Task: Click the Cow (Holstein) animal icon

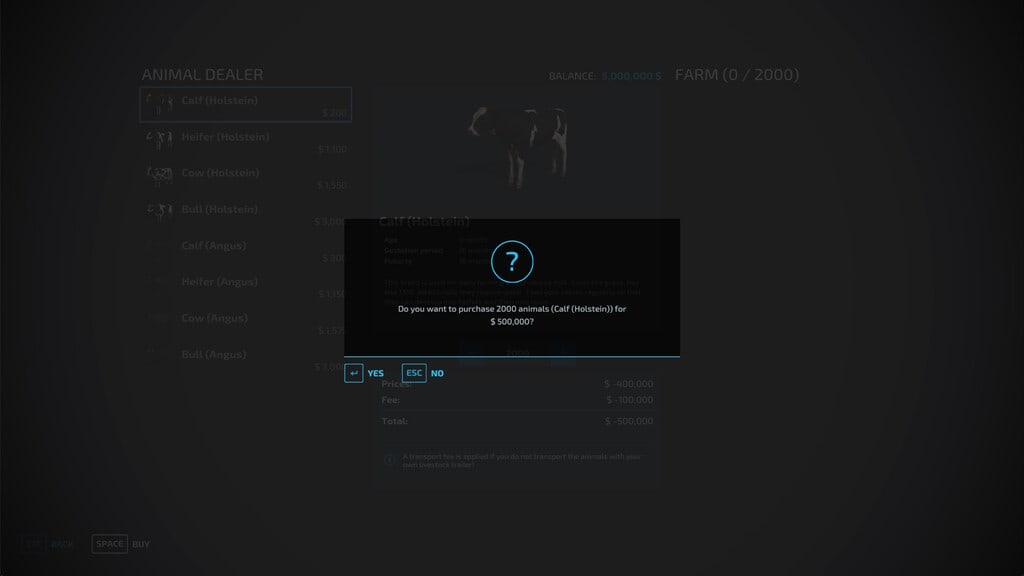Action: 160,174
